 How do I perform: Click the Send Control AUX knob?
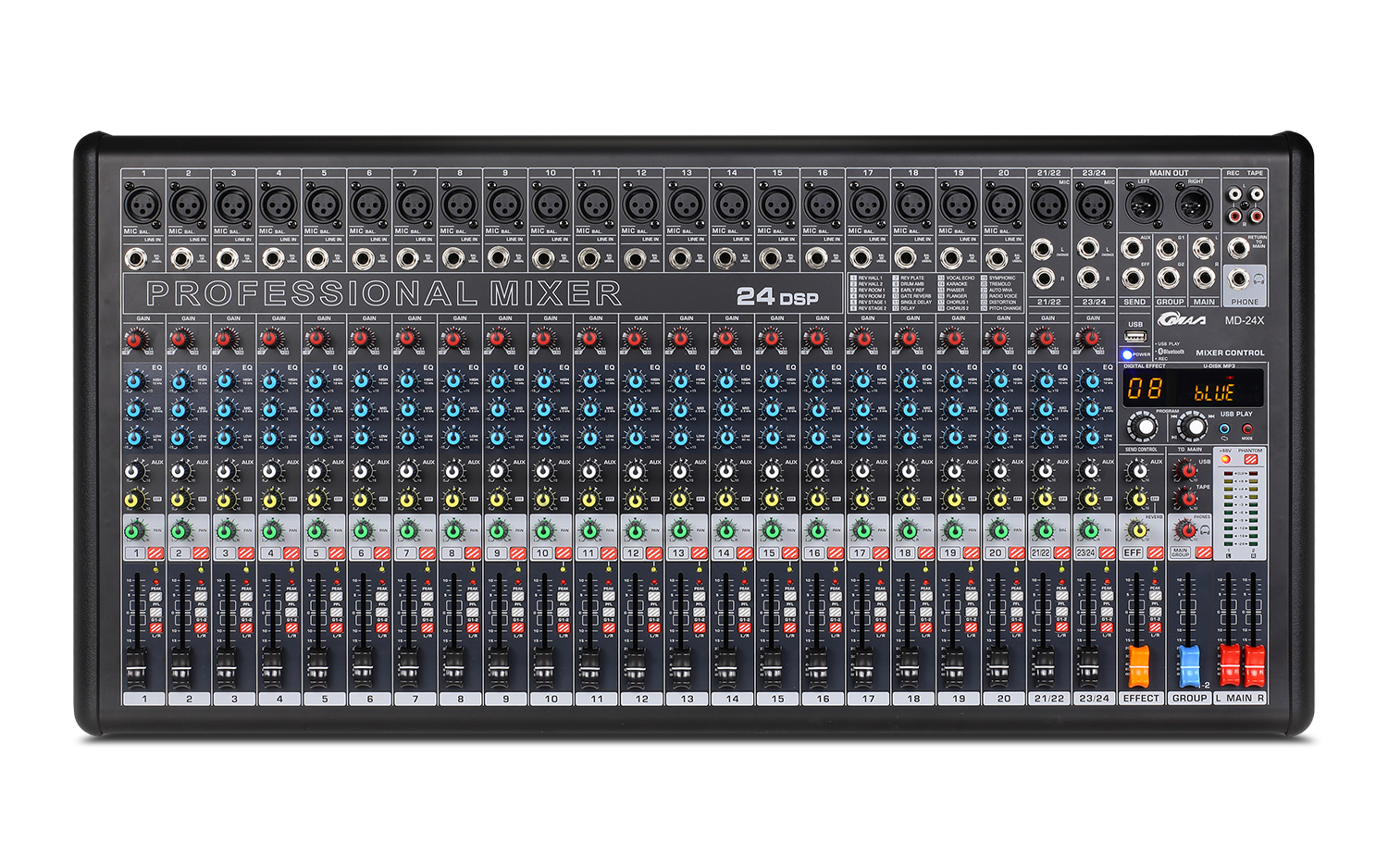[x=1138, y=471]
